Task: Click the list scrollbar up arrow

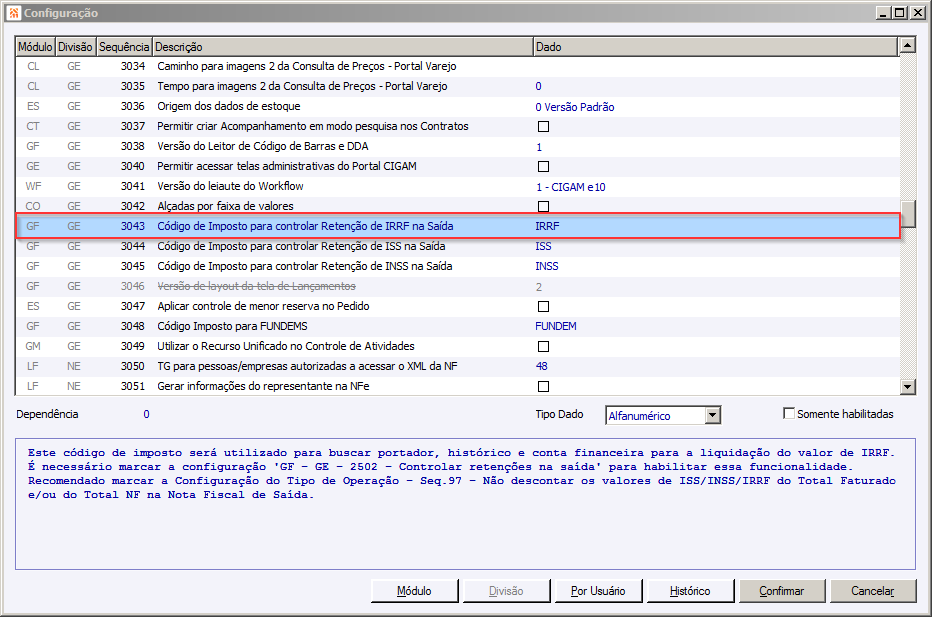Action: [908, 45]
